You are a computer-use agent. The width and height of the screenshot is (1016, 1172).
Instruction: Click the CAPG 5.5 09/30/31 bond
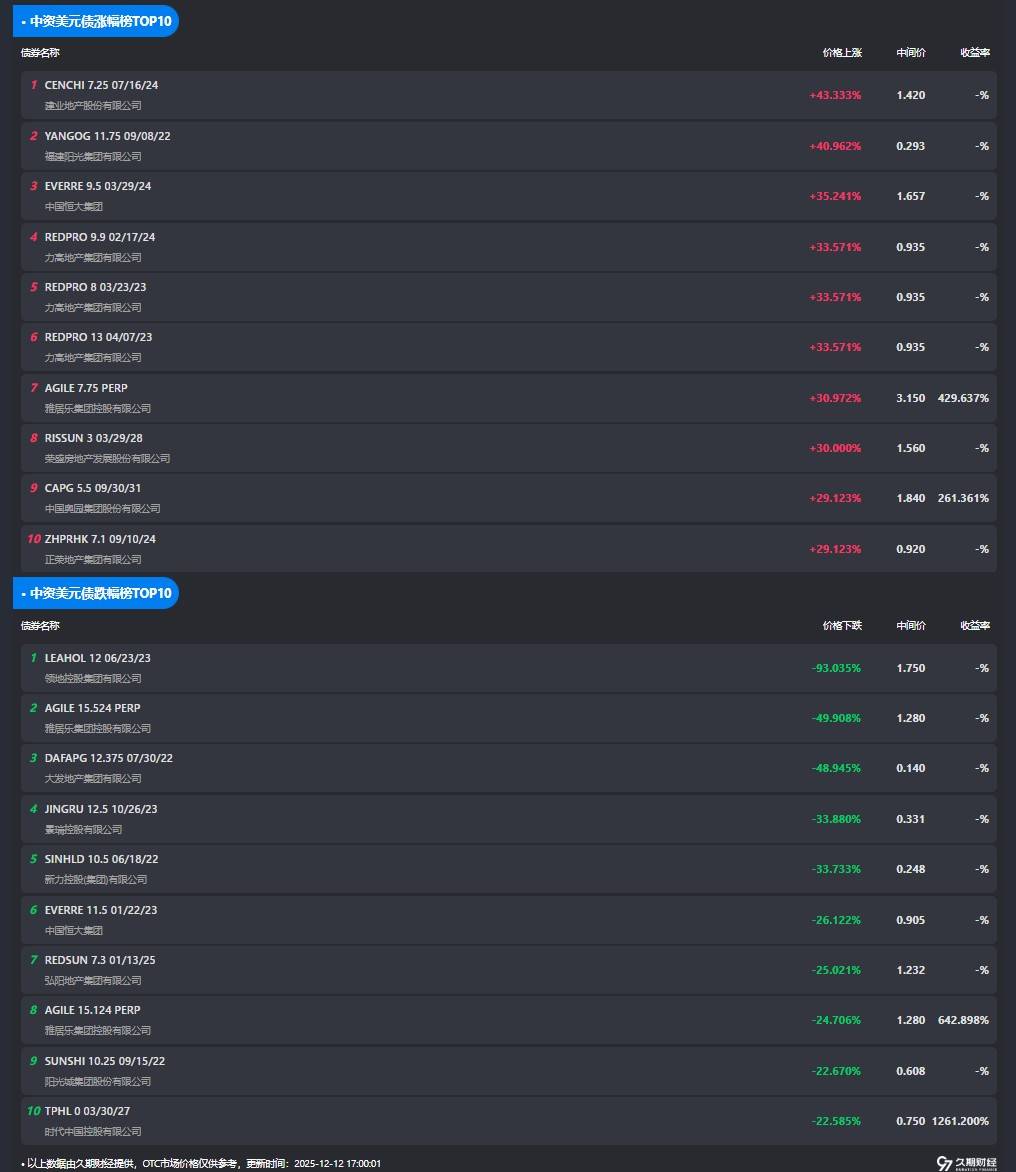93,488
